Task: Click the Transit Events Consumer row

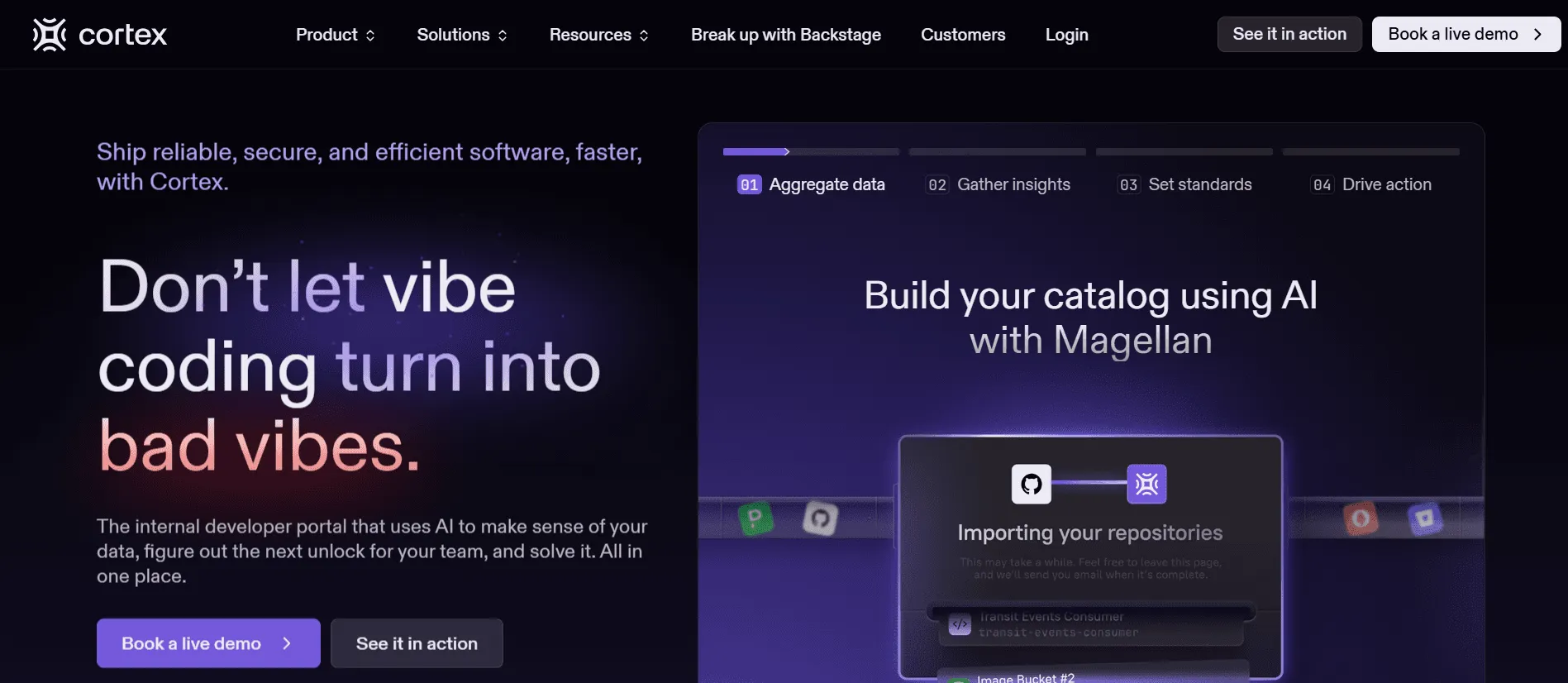Action: pos(1091,624)
